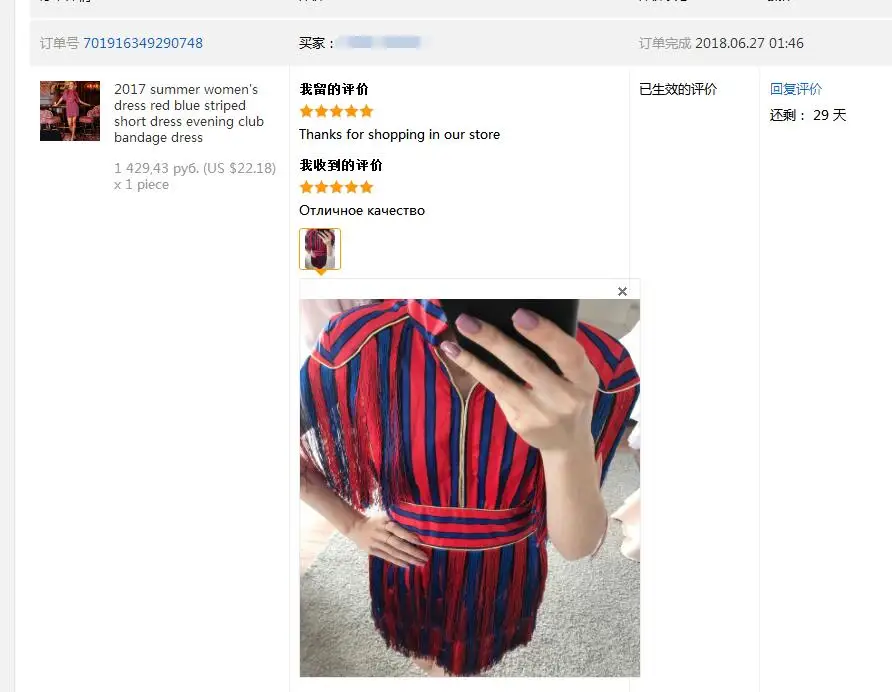Click the 订单完成 2018.06.27 01:46 timestamp
This screenshot has width=892, height=692.
pos(721,43)
